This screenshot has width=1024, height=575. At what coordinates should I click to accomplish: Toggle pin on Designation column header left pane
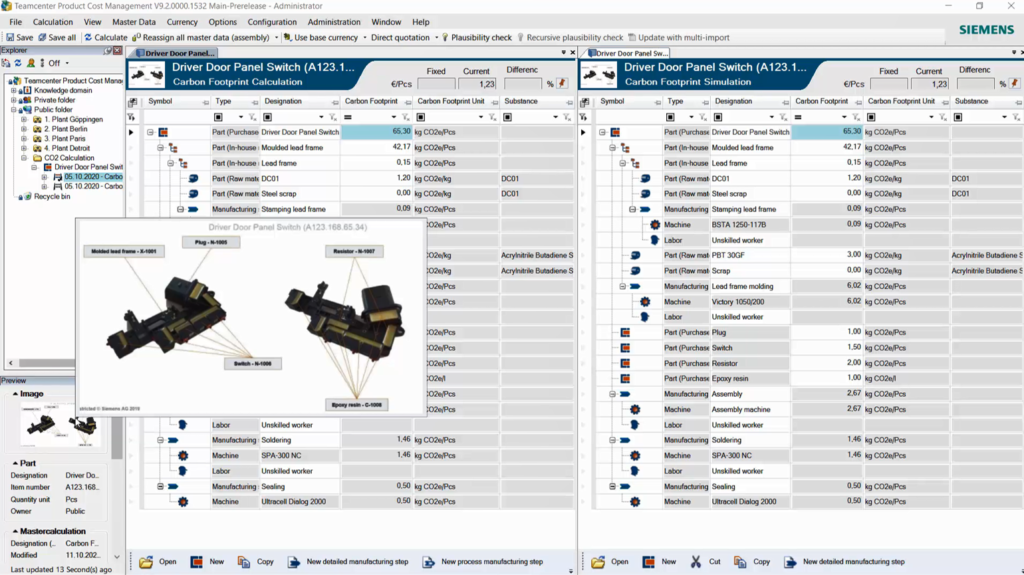tap(334, 103)
